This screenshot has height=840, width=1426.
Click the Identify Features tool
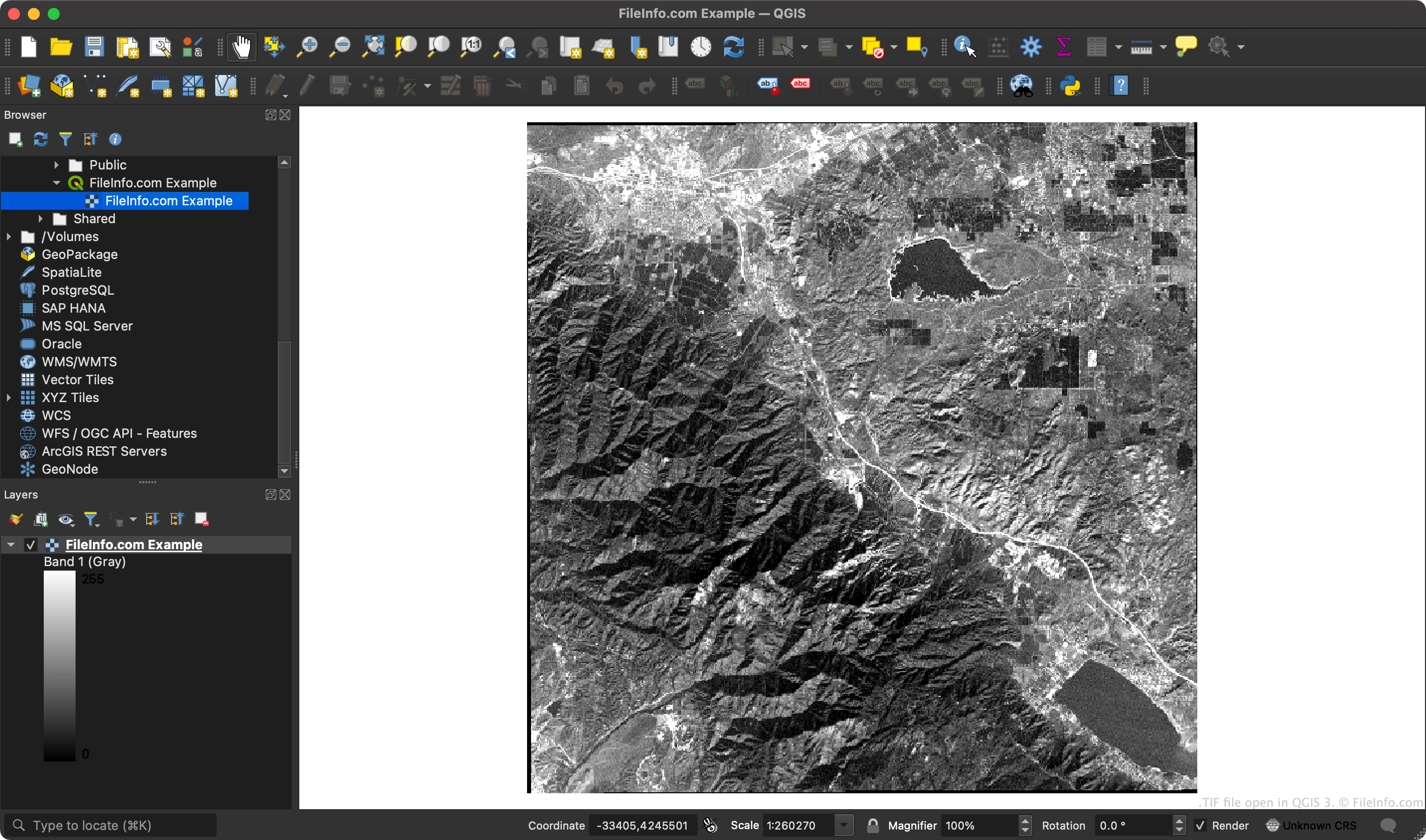point(964,46)
